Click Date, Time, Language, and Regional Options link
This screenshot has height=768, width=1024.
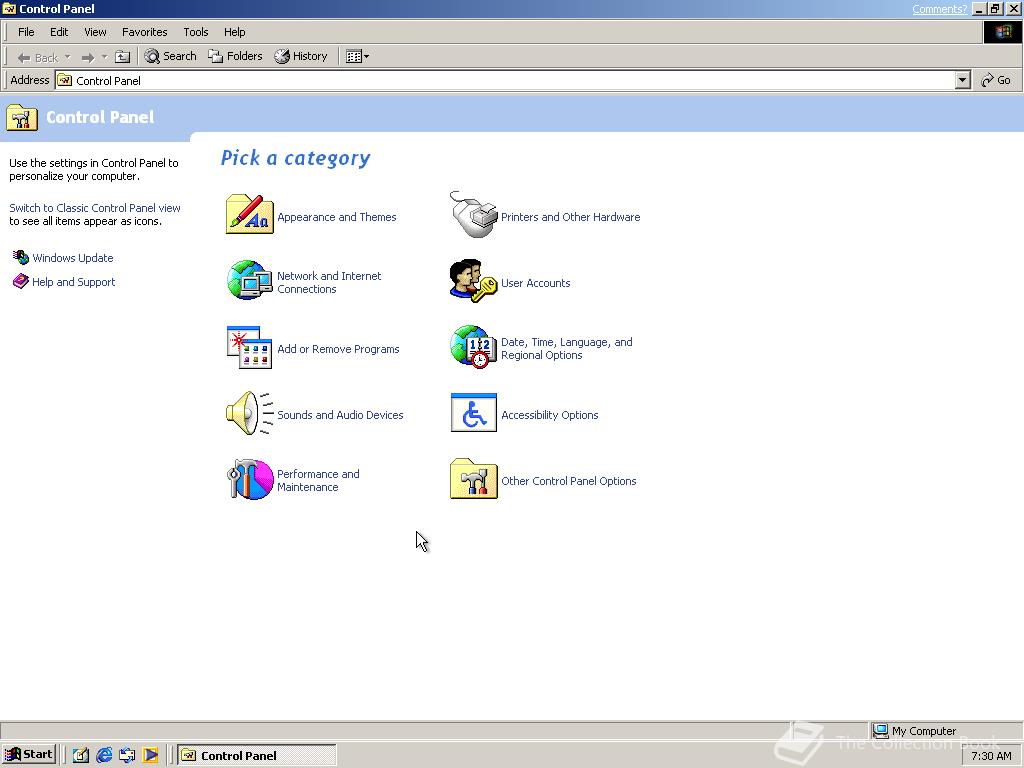tap(566, 348)
